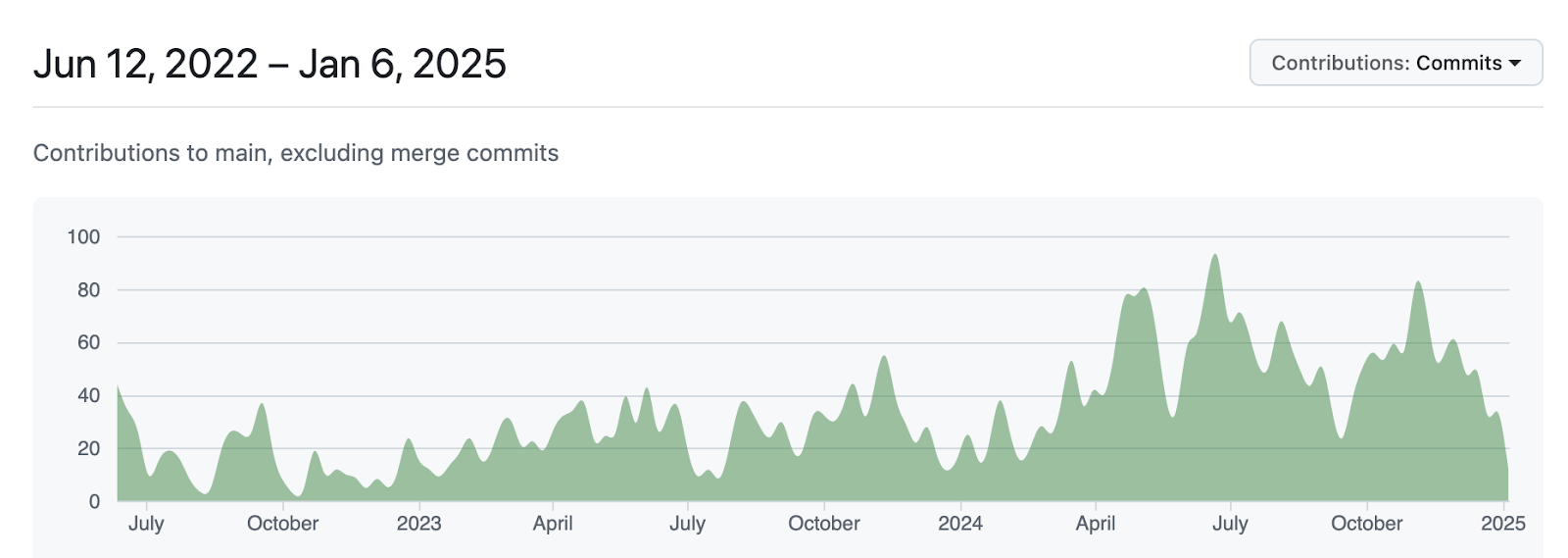This screenshot has height=558, width=1568.
Task: Click the y-axis label 40
Action: click(x=88, y=395)
